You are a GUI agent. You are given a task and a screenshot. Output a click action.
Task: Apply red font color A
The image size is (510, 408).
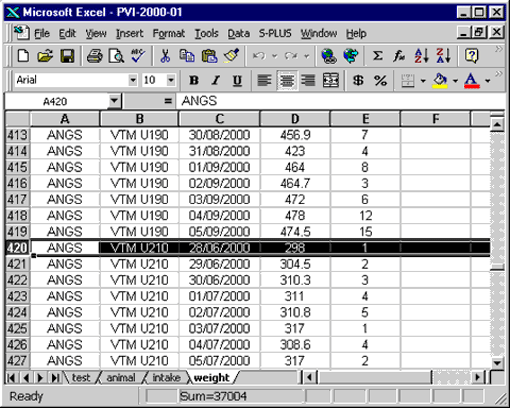[x=471, y=81]
